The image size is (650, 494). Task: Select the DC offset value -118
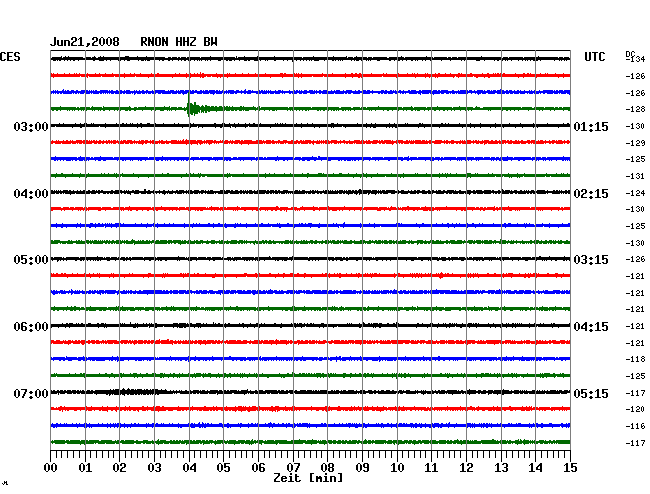(635, 359)
